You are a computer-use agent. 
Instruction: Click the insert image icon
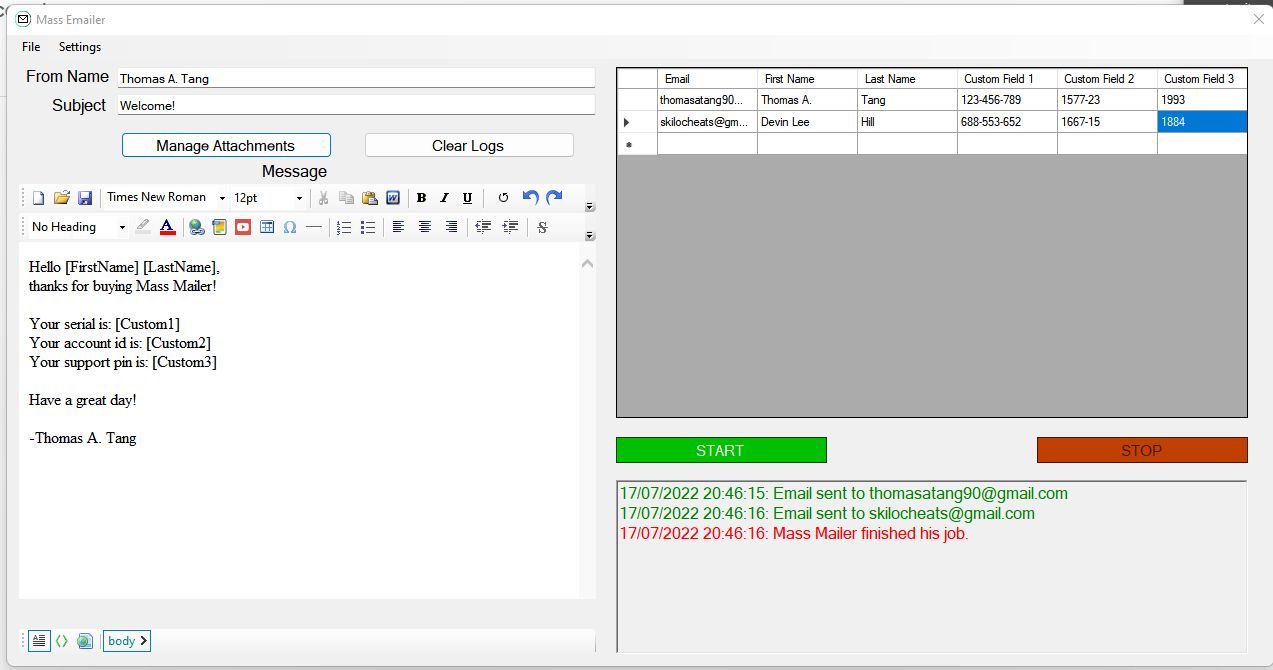[x=219, y=227]
